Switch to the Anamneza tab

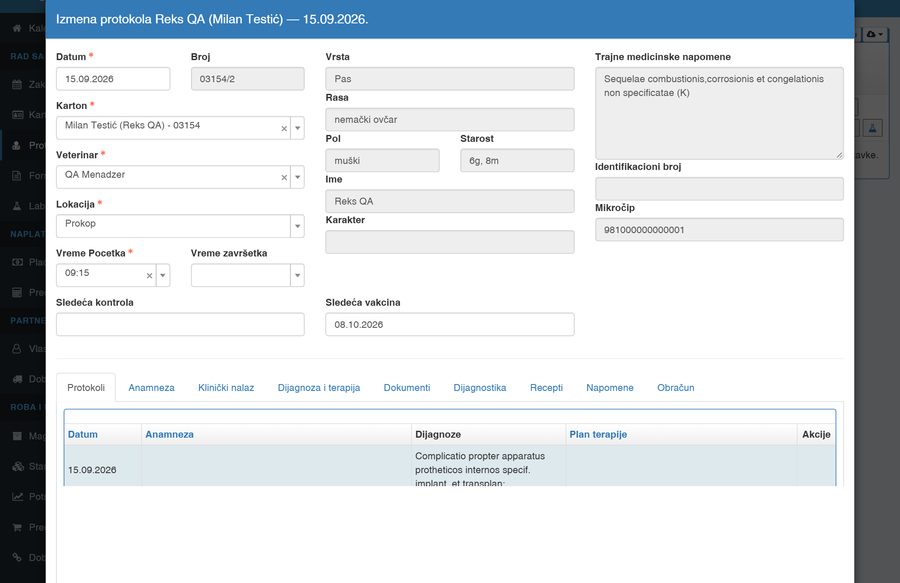pyautogui.click(x=152, y=388)
